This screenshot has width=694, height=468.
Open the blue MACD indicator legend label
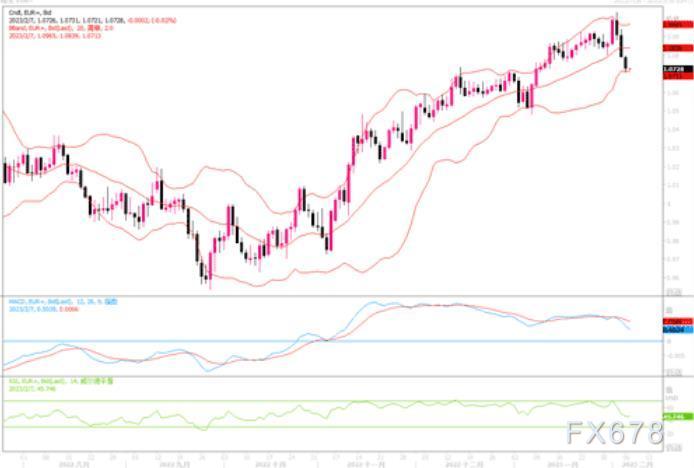pos(63,302)
